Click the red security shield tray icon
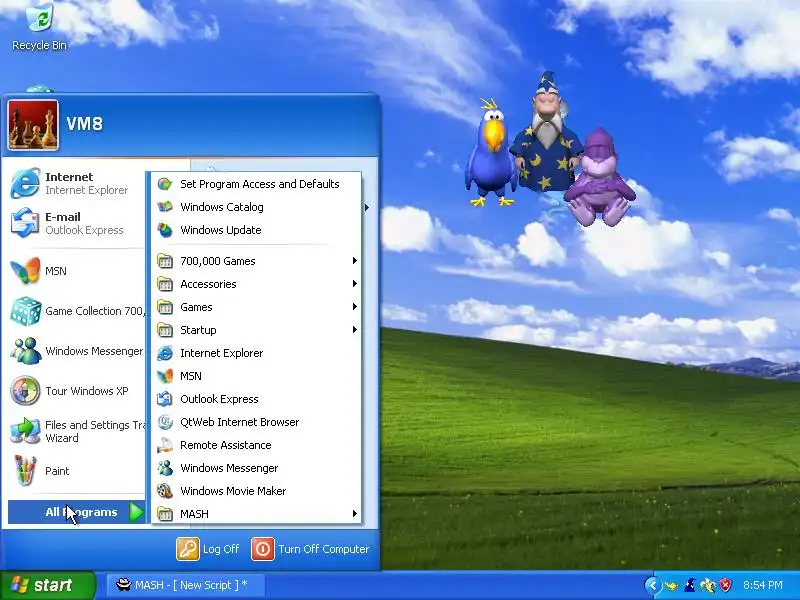The width and height of the screenshot is (800, 600). 726,585
